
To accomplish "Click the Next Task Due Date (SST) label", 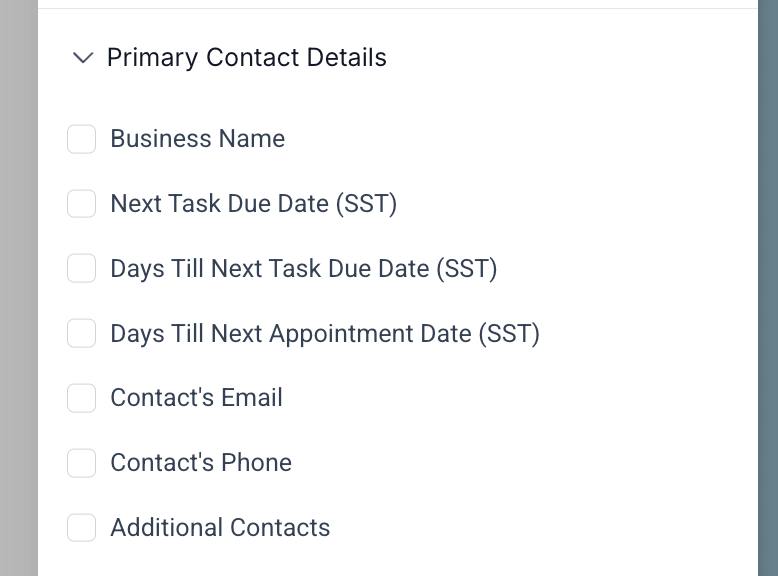I will click(253, 204).
